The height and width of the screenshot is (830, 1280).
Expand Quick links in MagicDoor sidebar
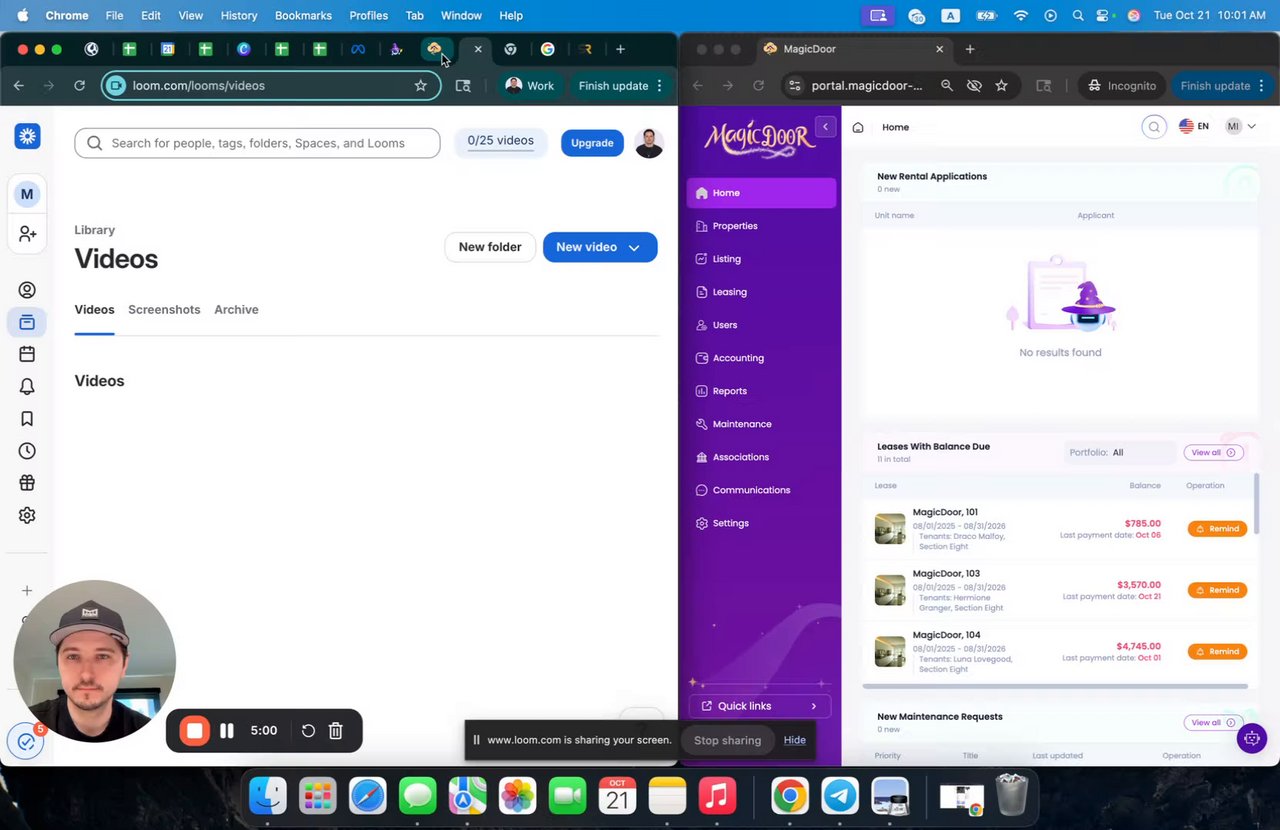[x=760, y=706]
